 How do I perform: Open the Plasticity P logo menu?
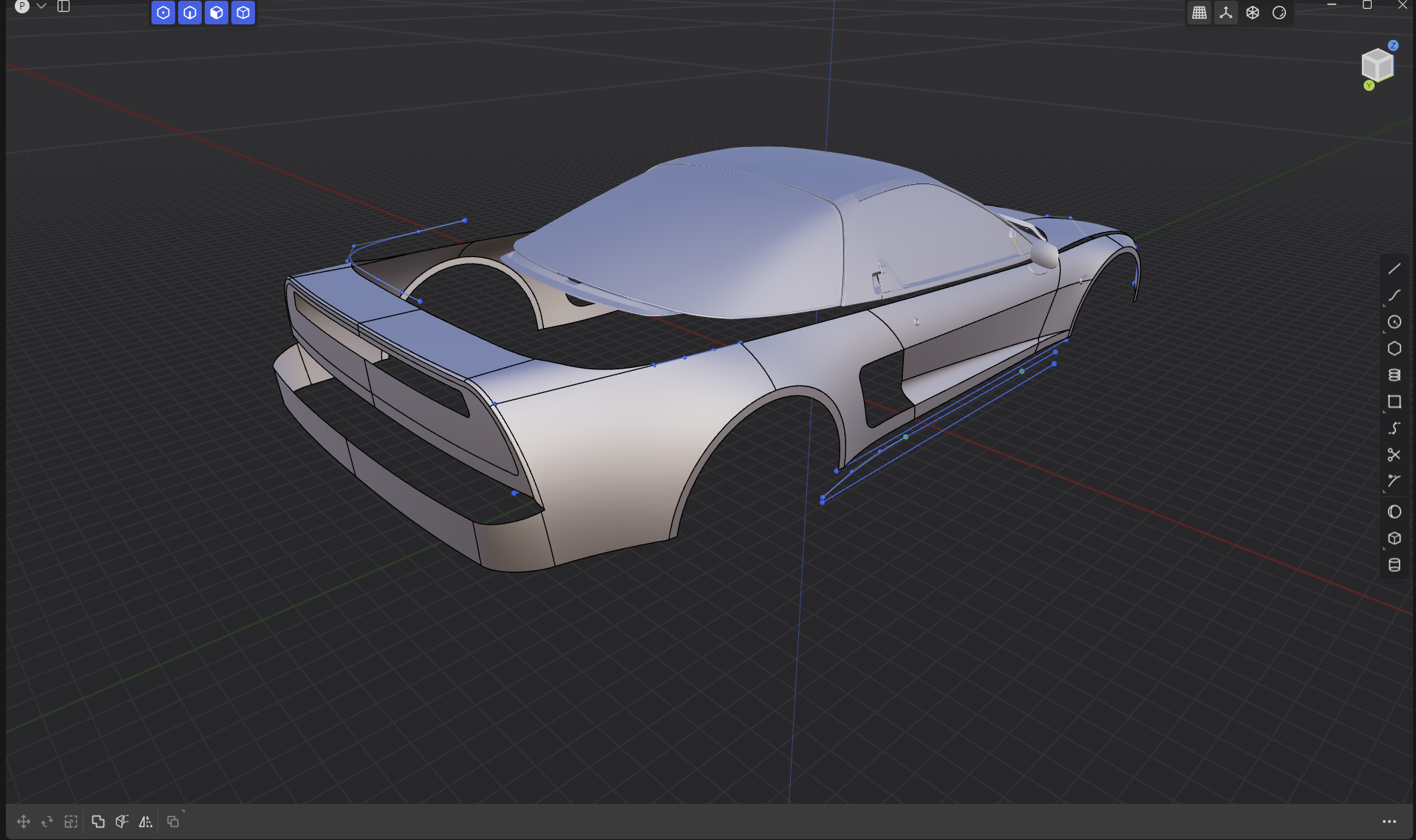22,7
